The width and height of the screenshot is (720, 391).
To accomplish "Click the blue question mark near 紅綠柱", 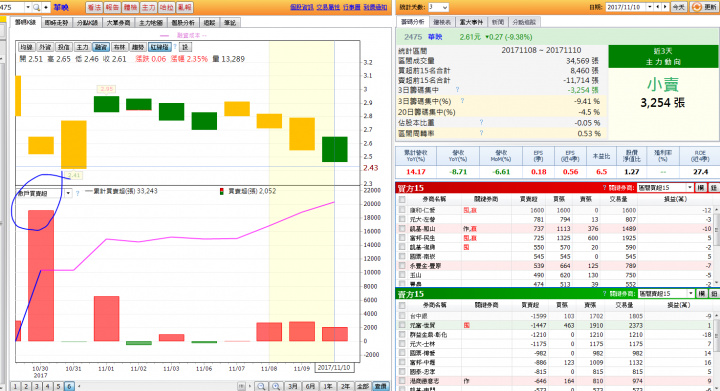I will 175,47.
